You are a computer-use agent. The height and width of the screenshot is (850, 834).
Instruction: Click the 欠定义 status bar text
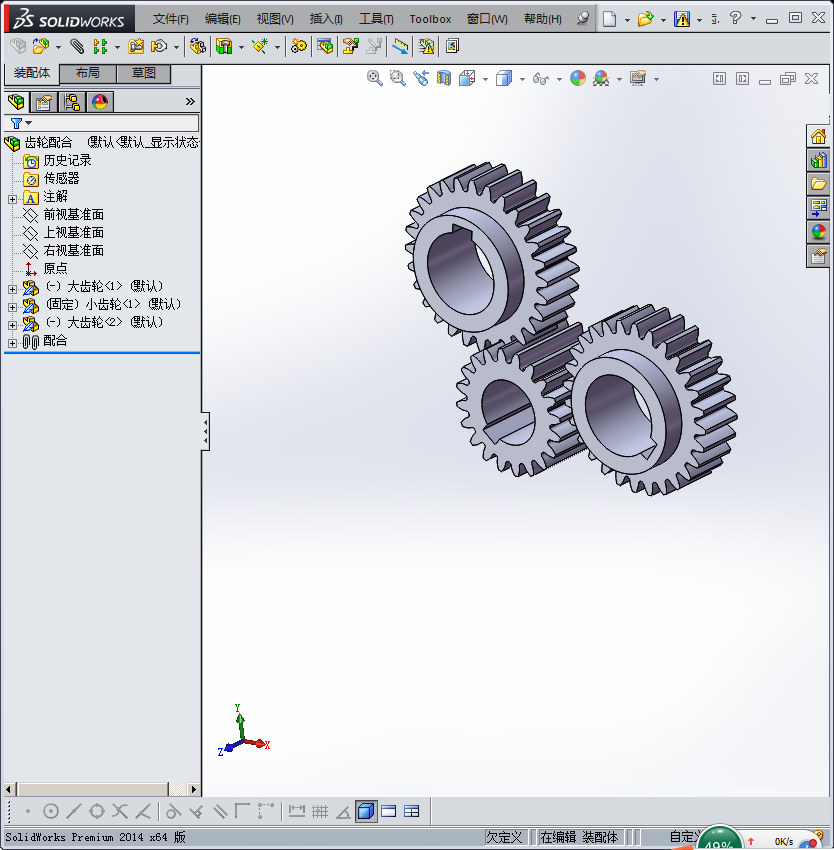(x=505, y=836)
